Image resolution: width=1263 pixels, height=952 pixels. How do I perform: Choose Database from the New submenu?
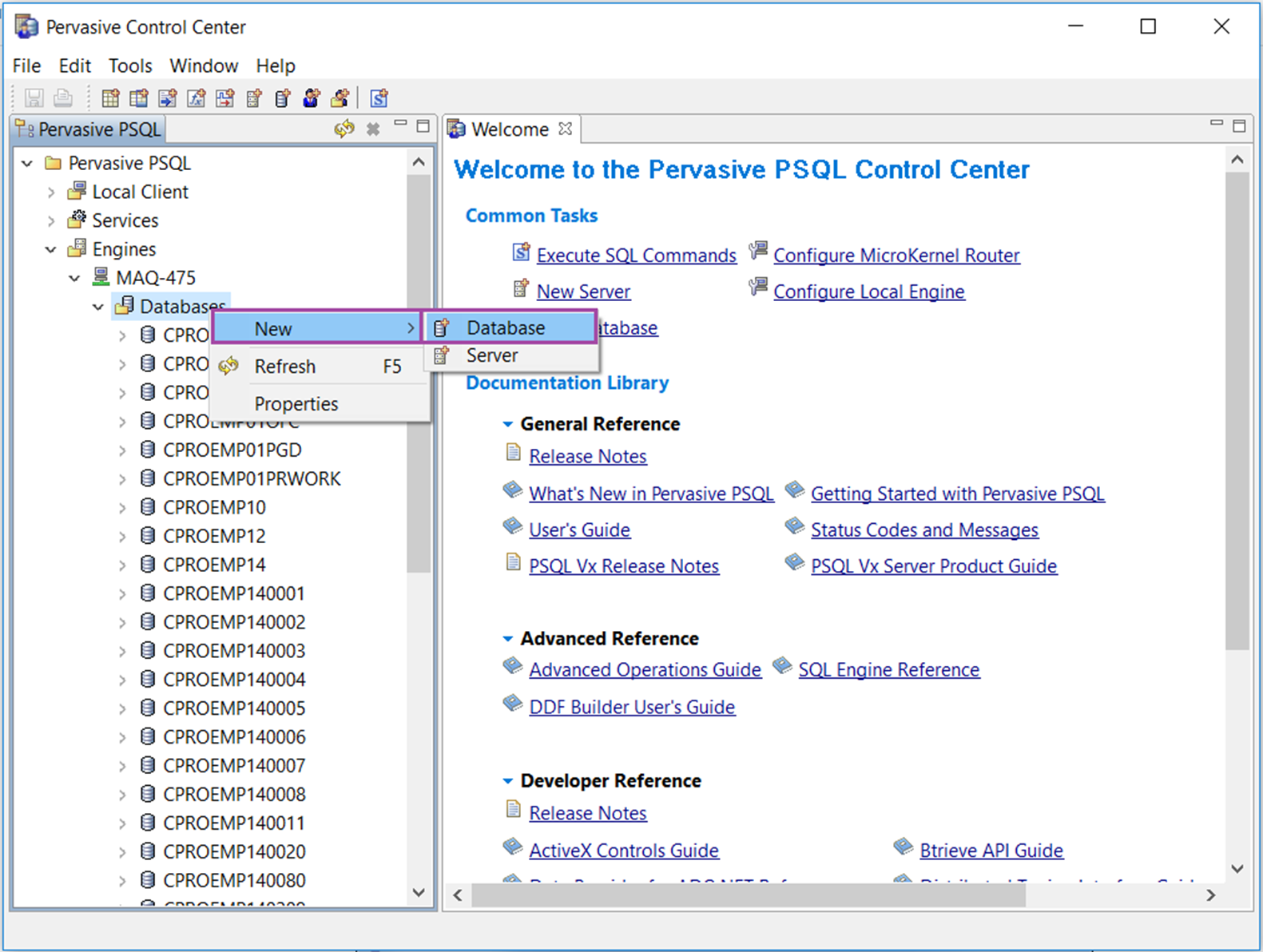tap(510, 327)
